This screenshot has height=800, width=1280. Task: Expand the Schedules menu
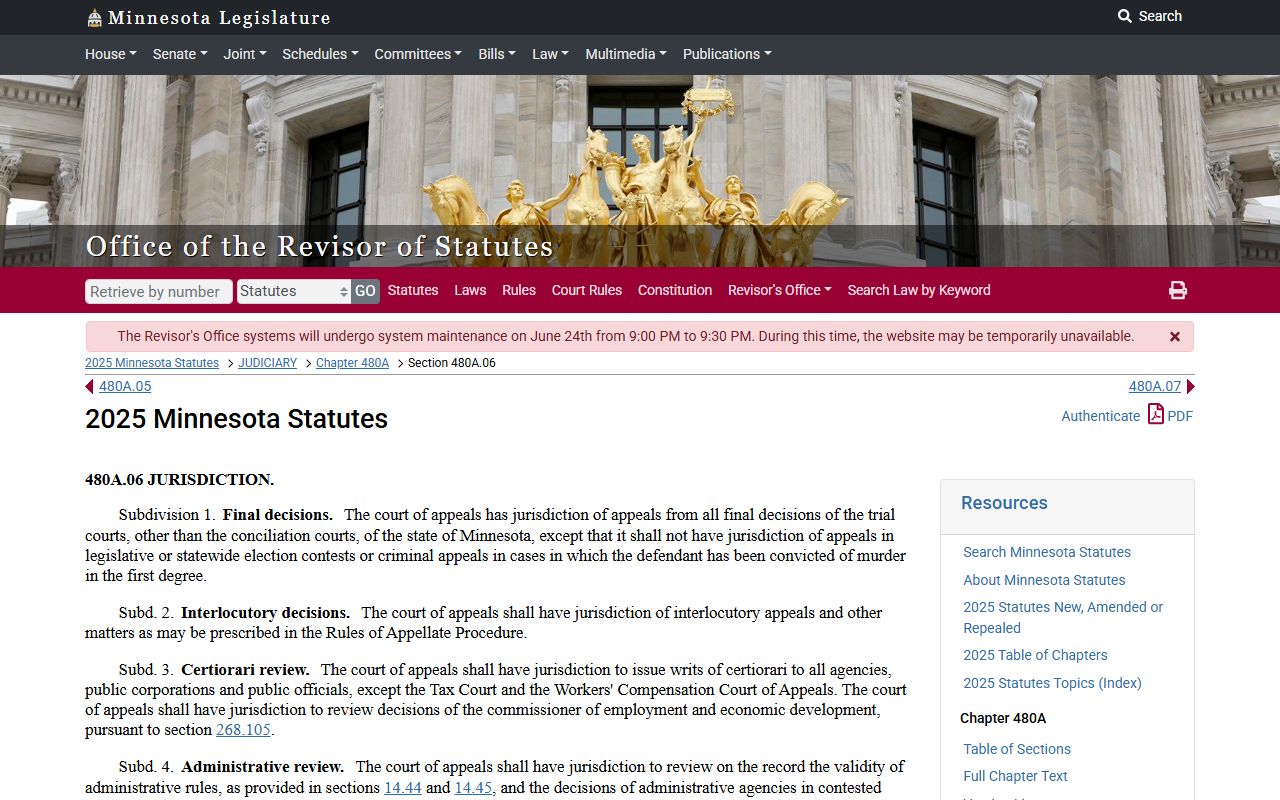[x=320, y=54]
